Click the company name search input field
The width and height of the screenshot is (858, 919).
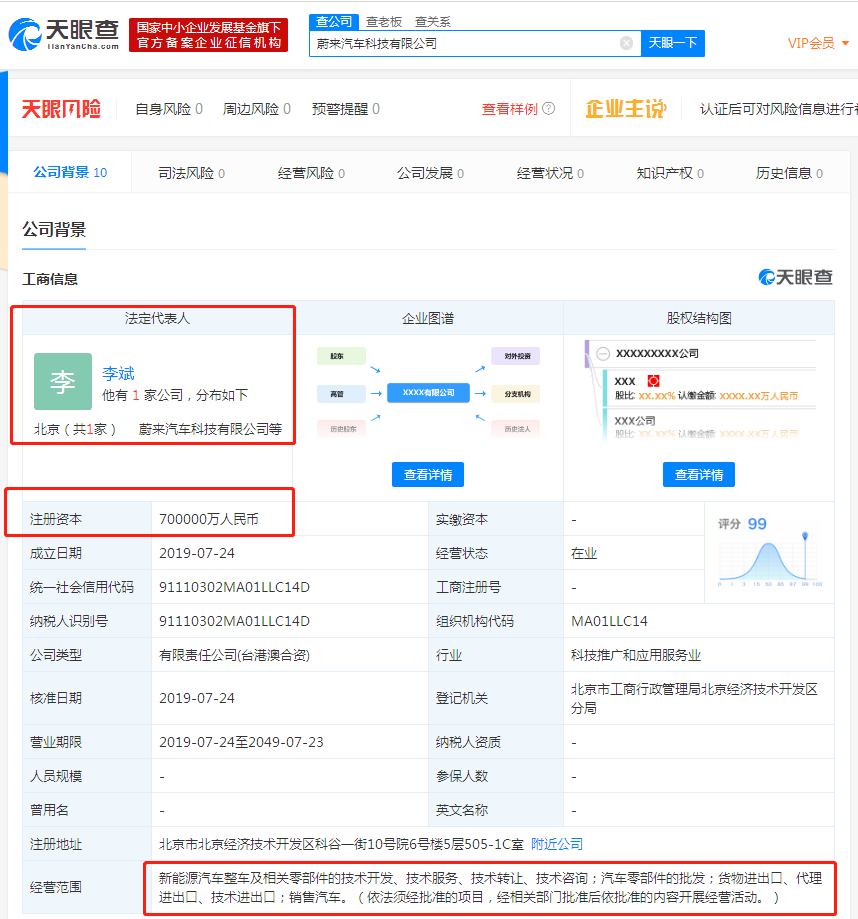click(x=470, y=43)
